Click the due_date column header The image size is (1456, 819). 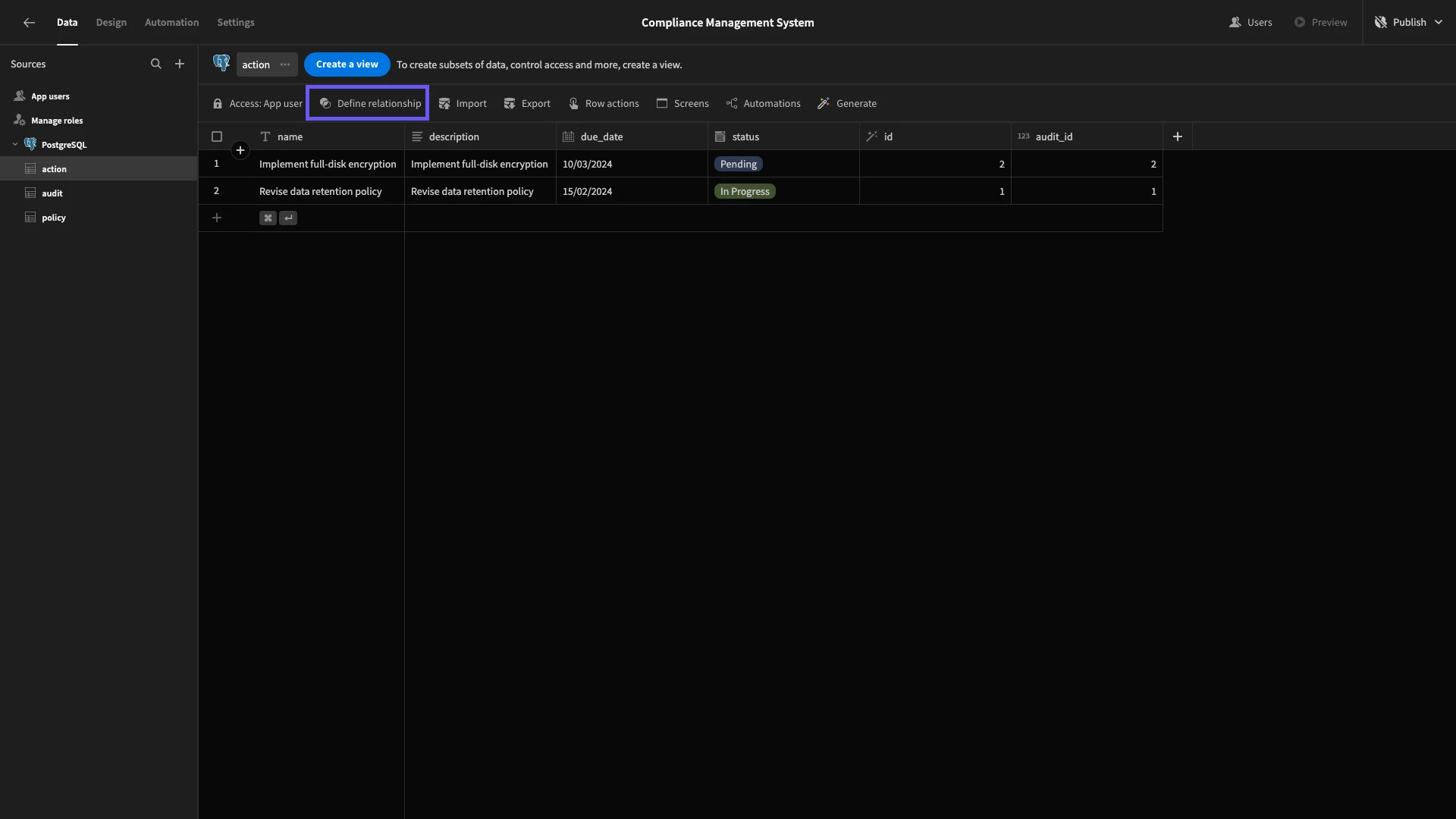(632, 136)
